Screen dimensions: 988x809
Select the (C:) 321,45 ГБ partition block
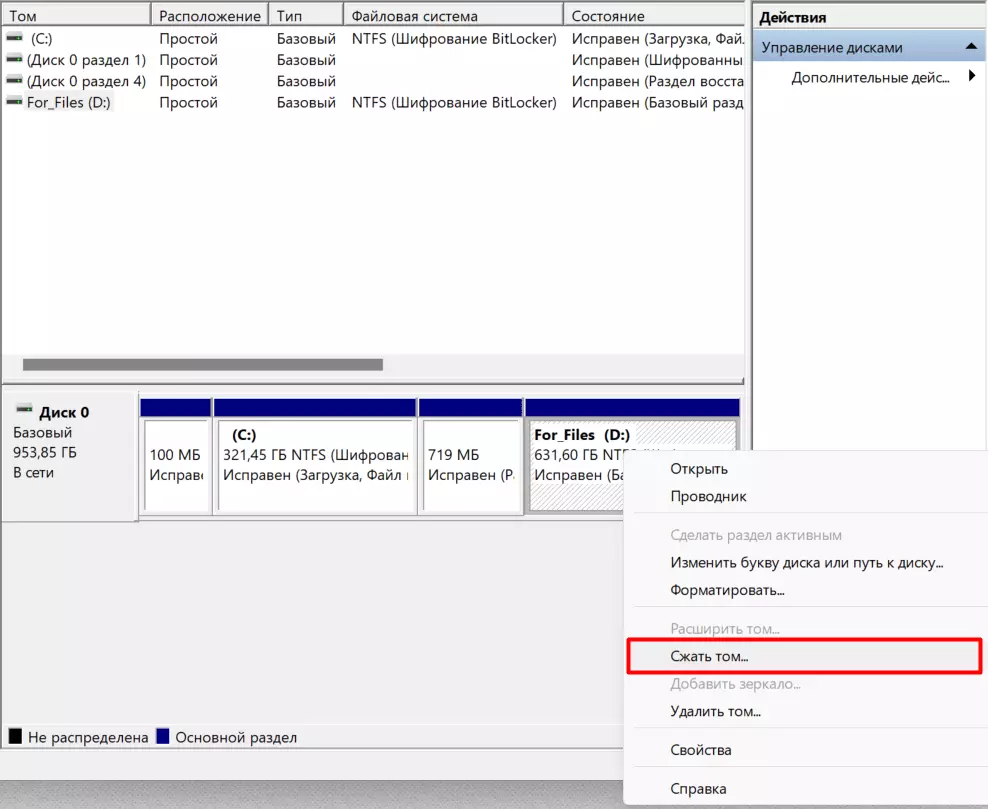315,465
